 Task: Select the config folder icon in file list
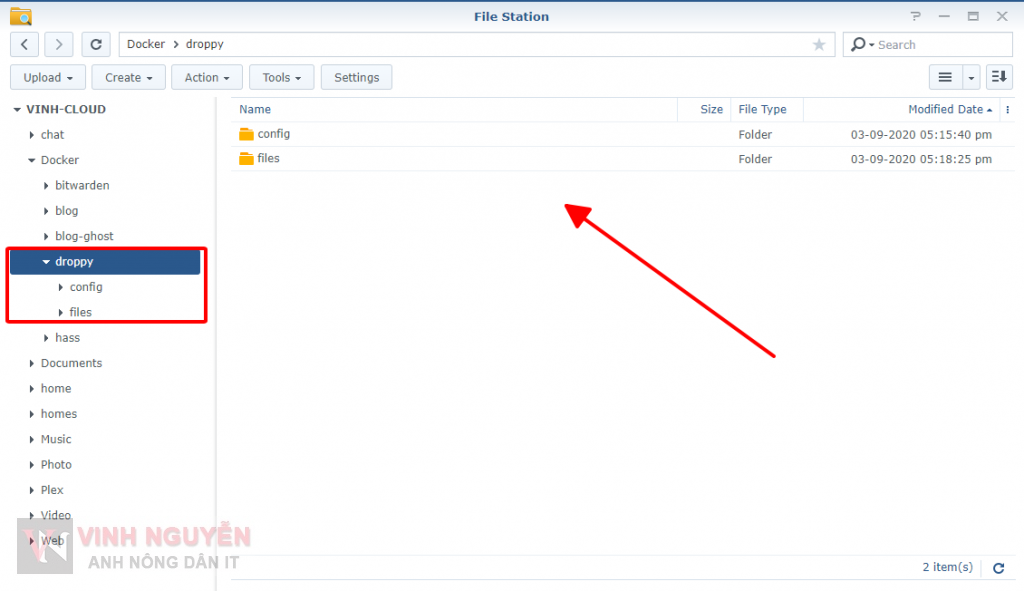click(246, 134)
